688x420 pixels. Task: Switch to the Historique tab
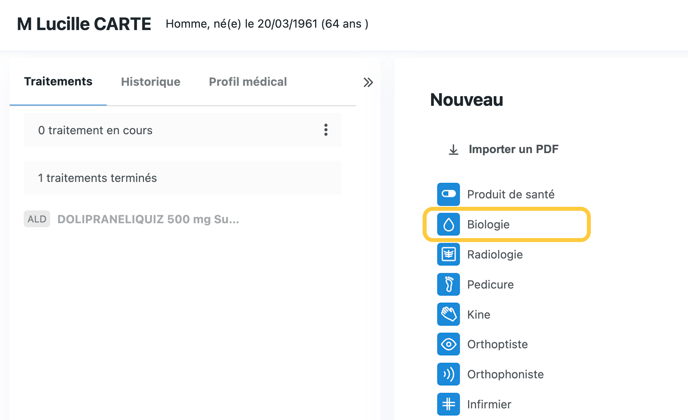click(151, 82)
